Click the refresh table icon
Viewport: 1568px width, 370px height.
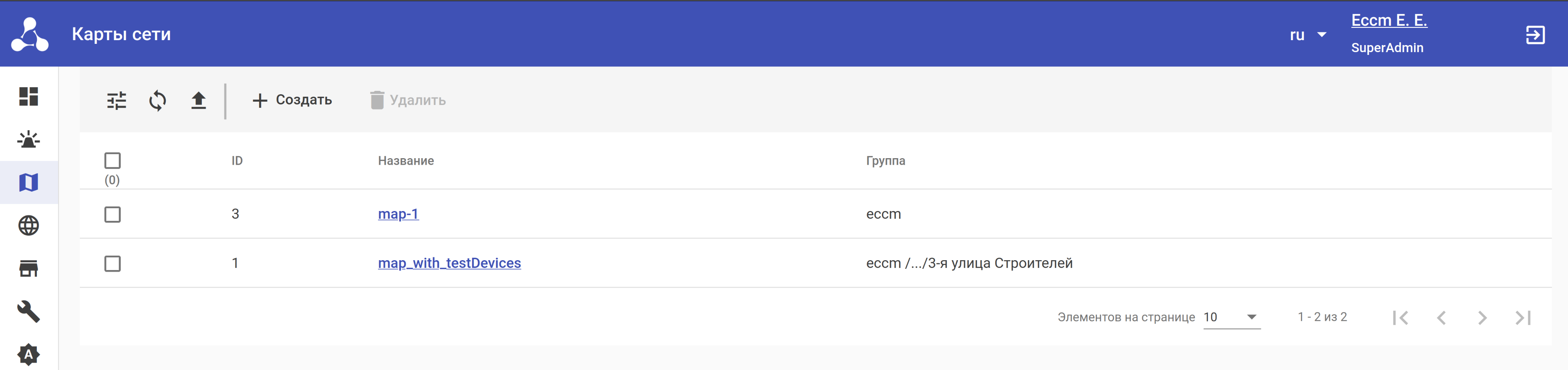tap(158, 100)
